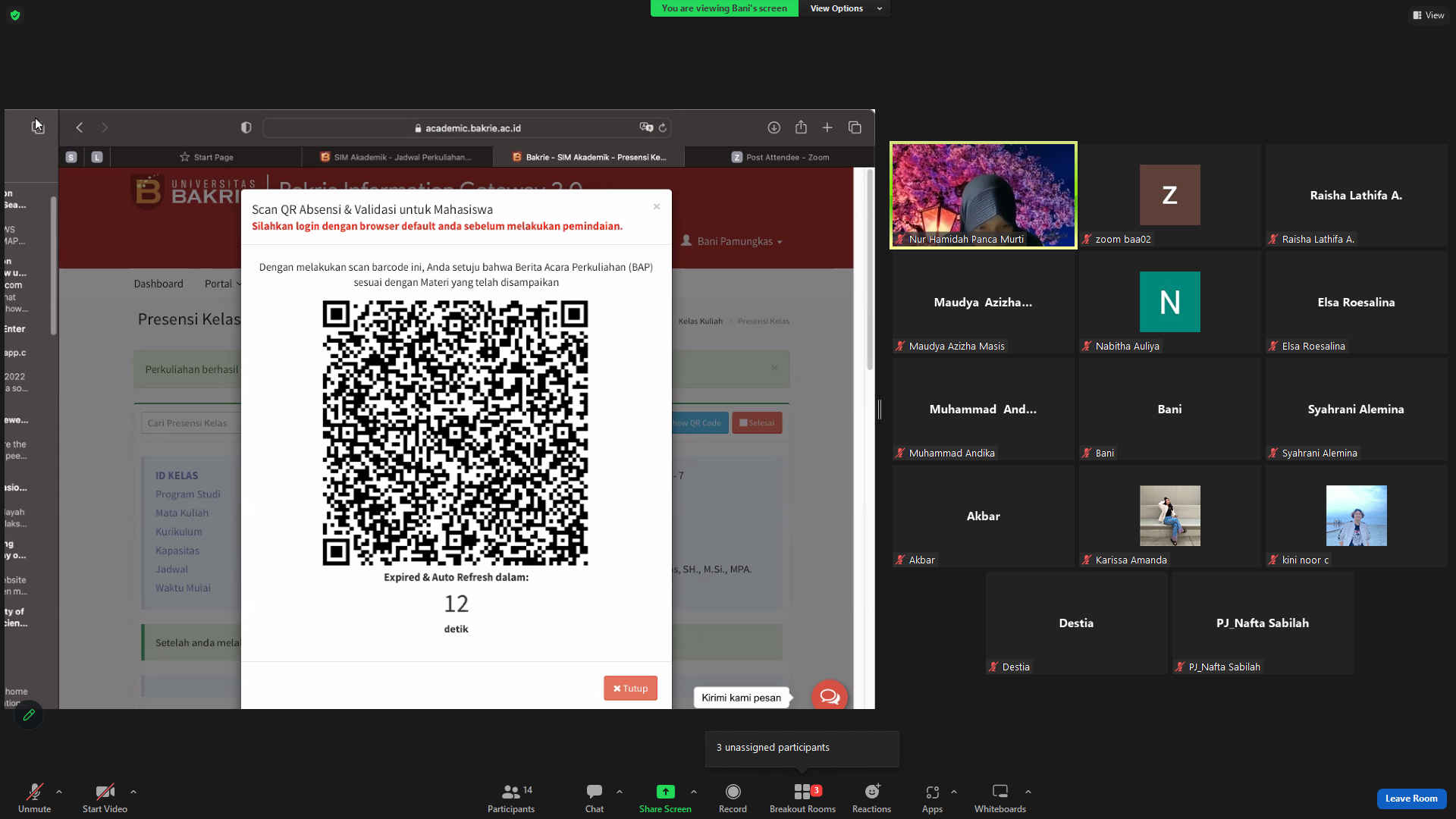Open Breakout Rooms
The height and width of the screenshot is (819, 1456).
(x=802, y=798)
